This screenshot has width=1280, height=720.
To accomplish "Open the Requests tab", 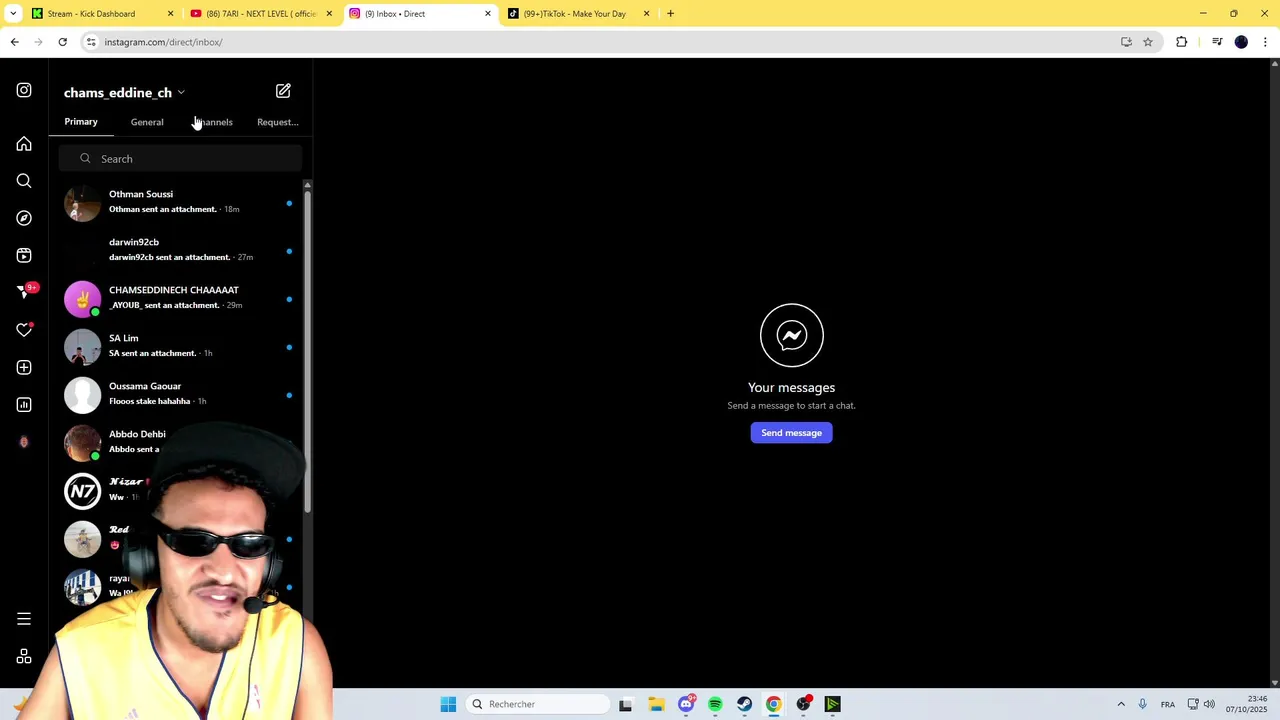I will (278, 122).
